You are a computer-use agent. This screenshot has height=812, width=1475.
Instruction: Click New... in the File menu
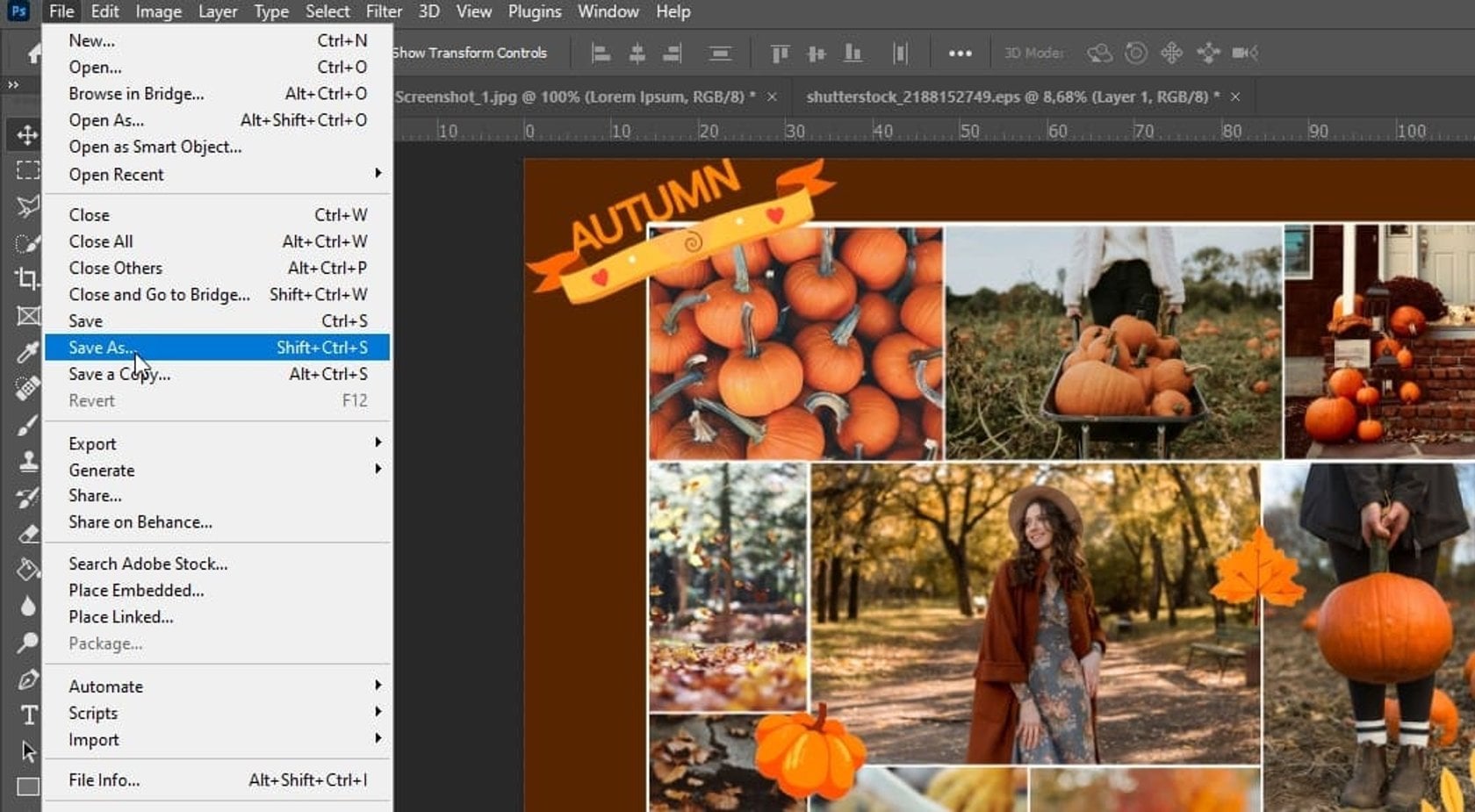click(217, 40)
